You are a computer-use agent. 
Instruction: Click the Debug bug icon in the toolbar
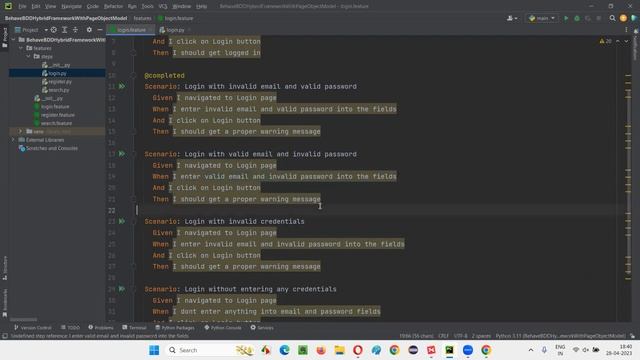click(577, 18)
